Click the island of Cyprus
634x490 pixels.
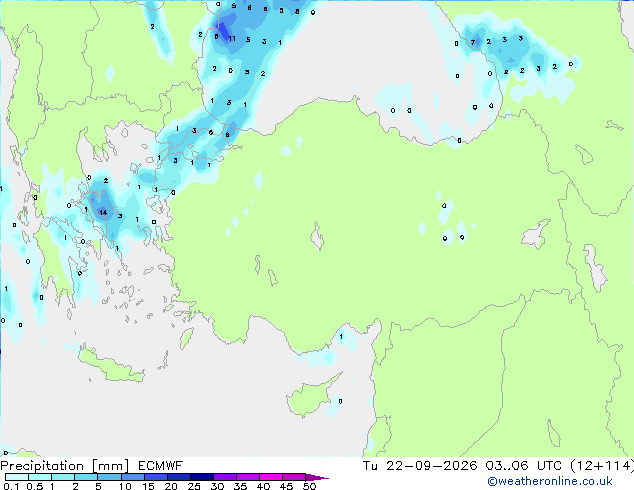(311, 396)
